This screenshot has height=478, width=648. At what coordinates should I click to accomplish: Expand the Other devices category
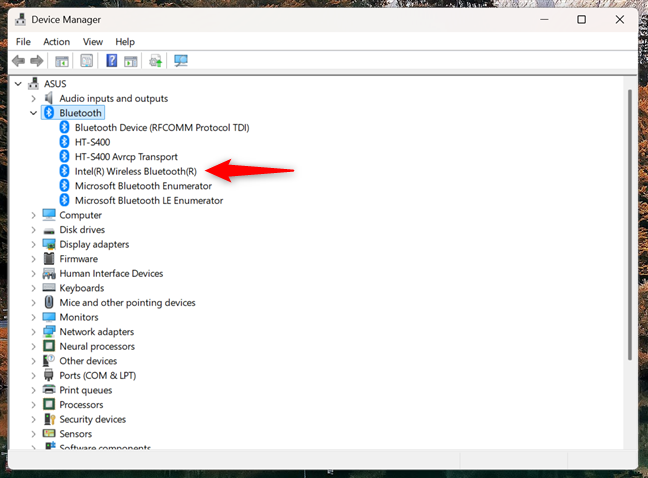[x=33, y=361]
